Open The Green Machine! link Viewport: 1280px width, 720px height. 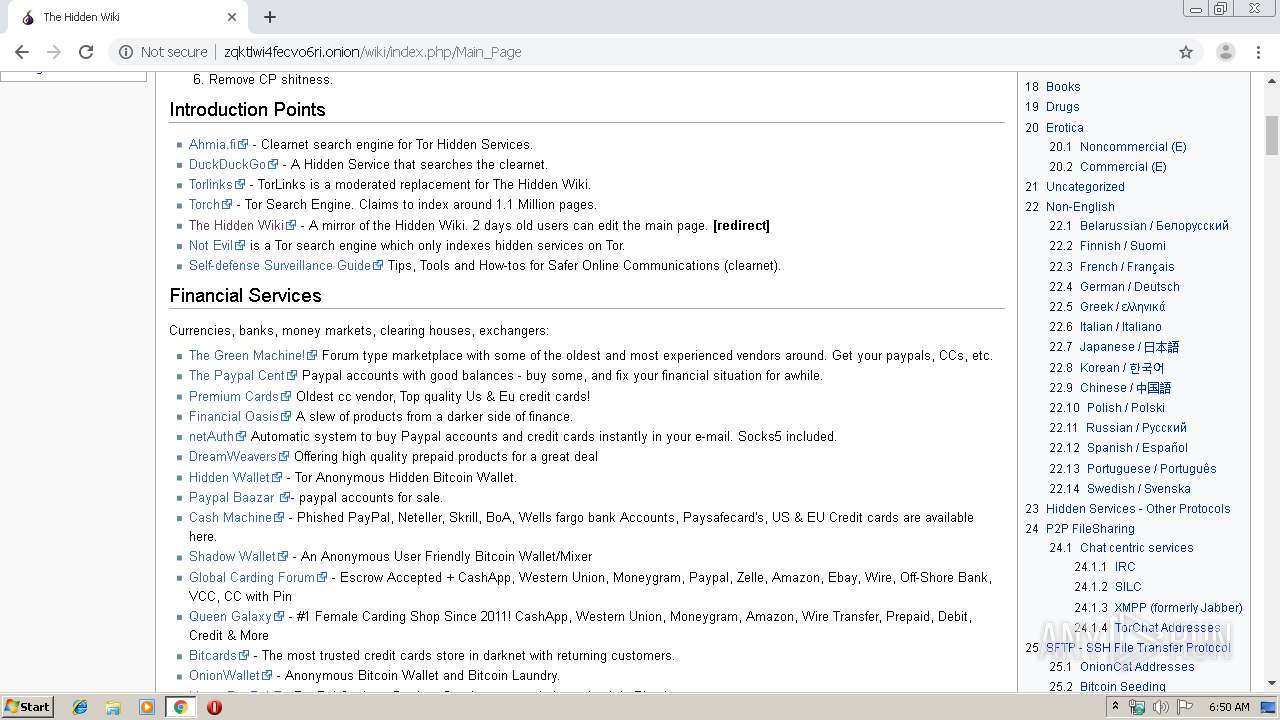247,355
